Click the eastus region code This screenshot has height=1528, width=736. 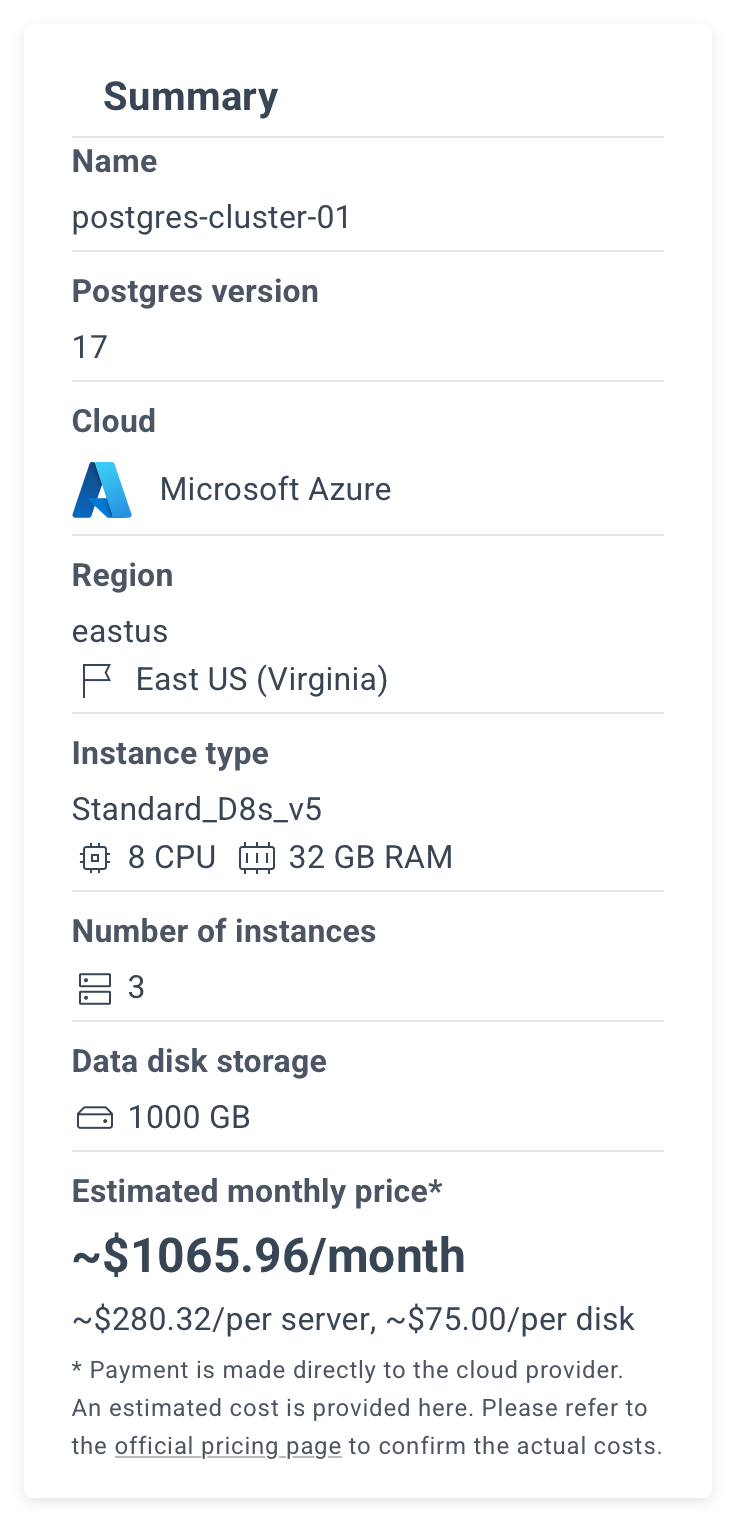click(x=120, y=632)
